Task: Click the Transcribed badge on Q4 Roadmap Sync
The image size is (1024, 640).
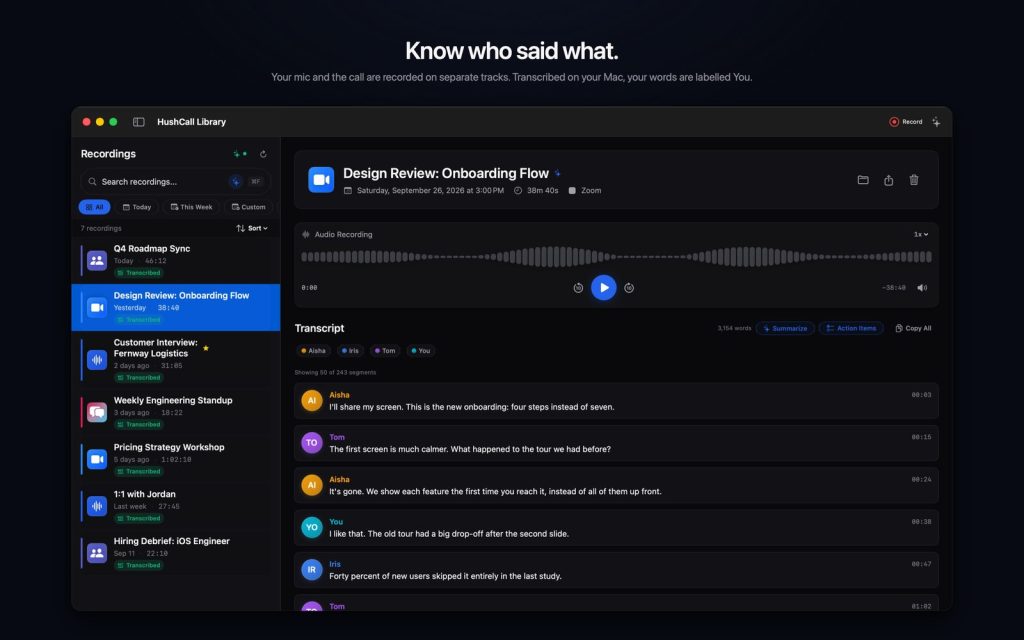Action: (x=138, y=273)
